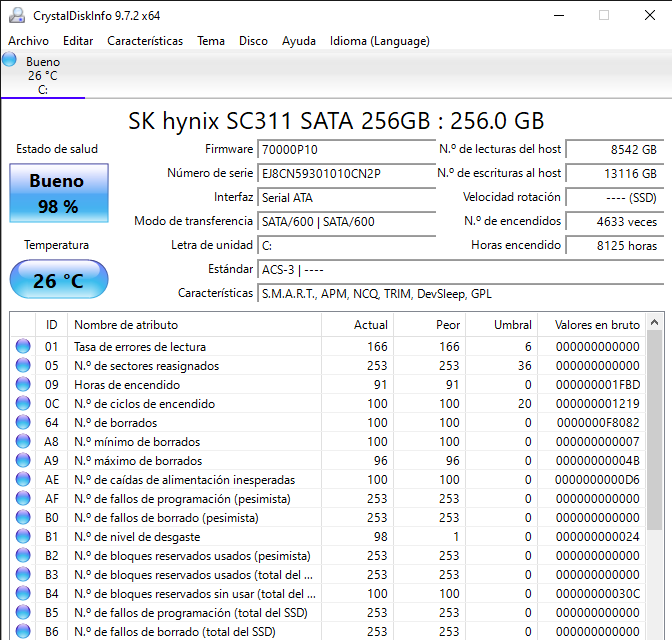The height and width of the screenshot is (640, 672).
Task: Click status orb for N.º de sectores reasignados
Action: pyautogui.click(x=23, y=366)
